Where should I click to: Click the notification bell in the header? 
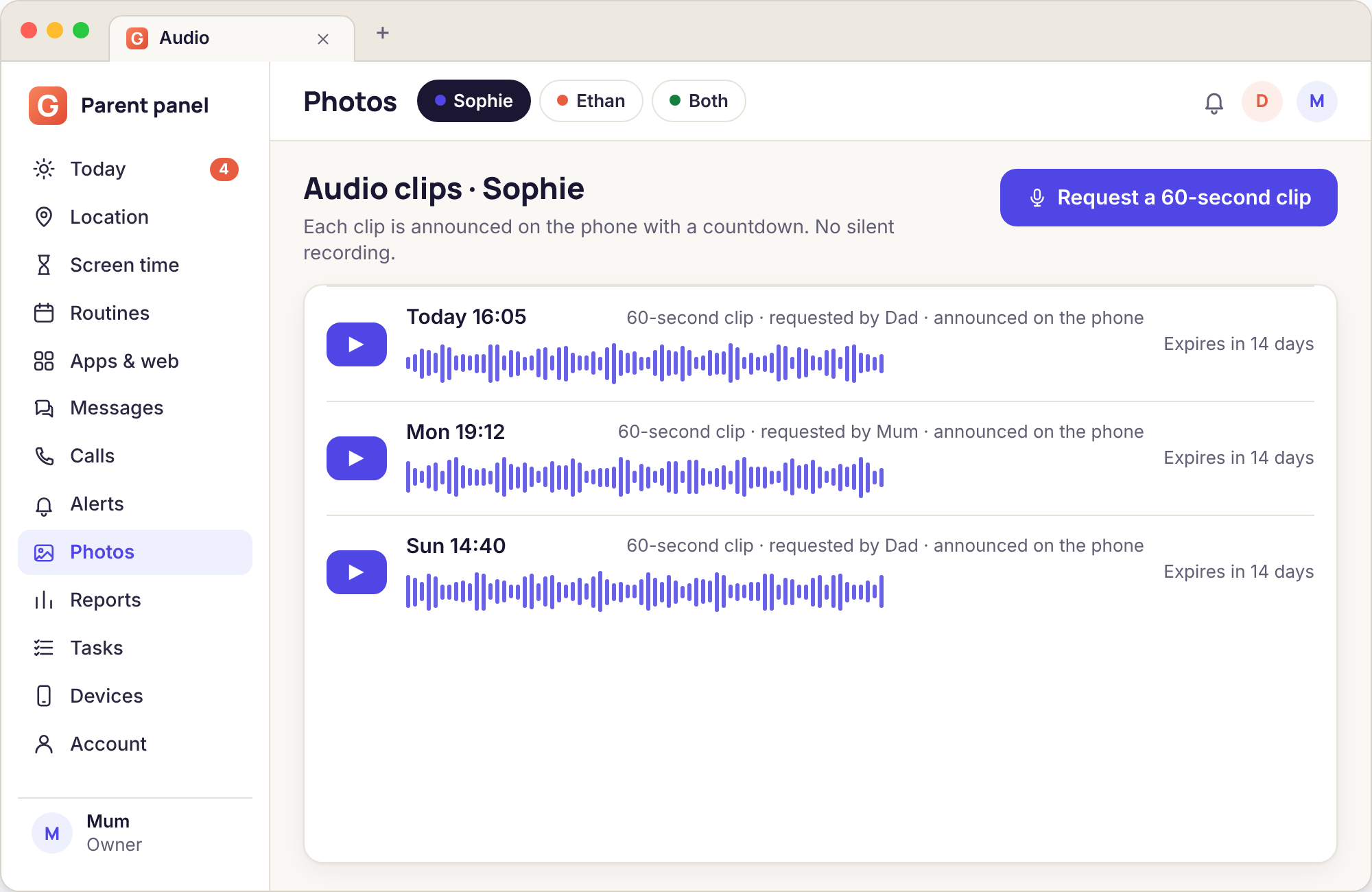click(x=1214, y=102)
